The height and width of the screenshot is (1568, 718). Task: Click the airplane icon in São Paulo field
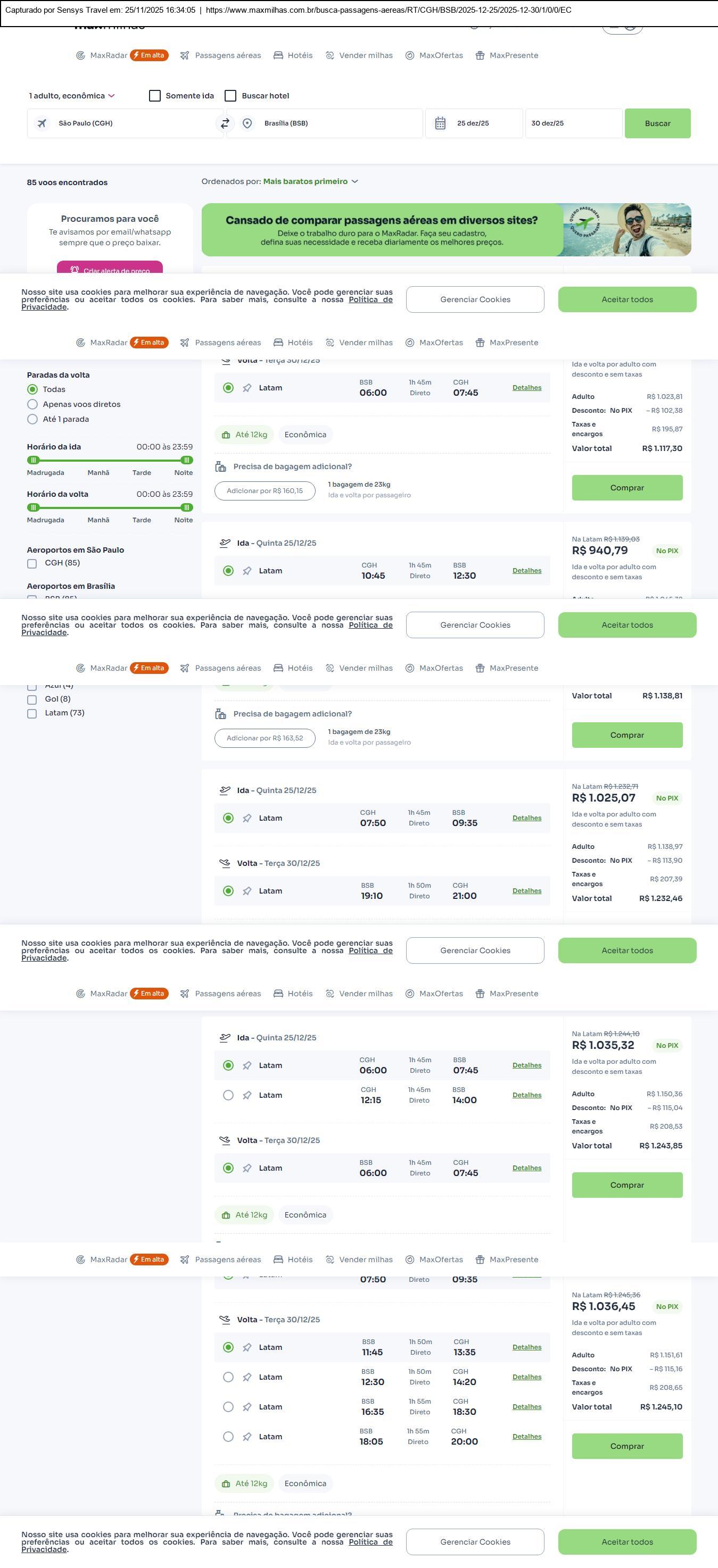42,123
